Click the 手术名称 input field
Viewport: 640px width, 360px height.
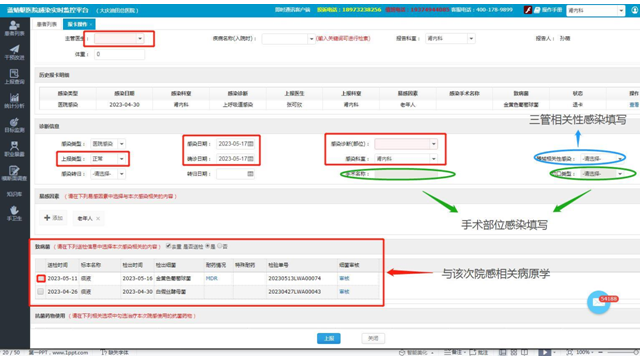406,174
